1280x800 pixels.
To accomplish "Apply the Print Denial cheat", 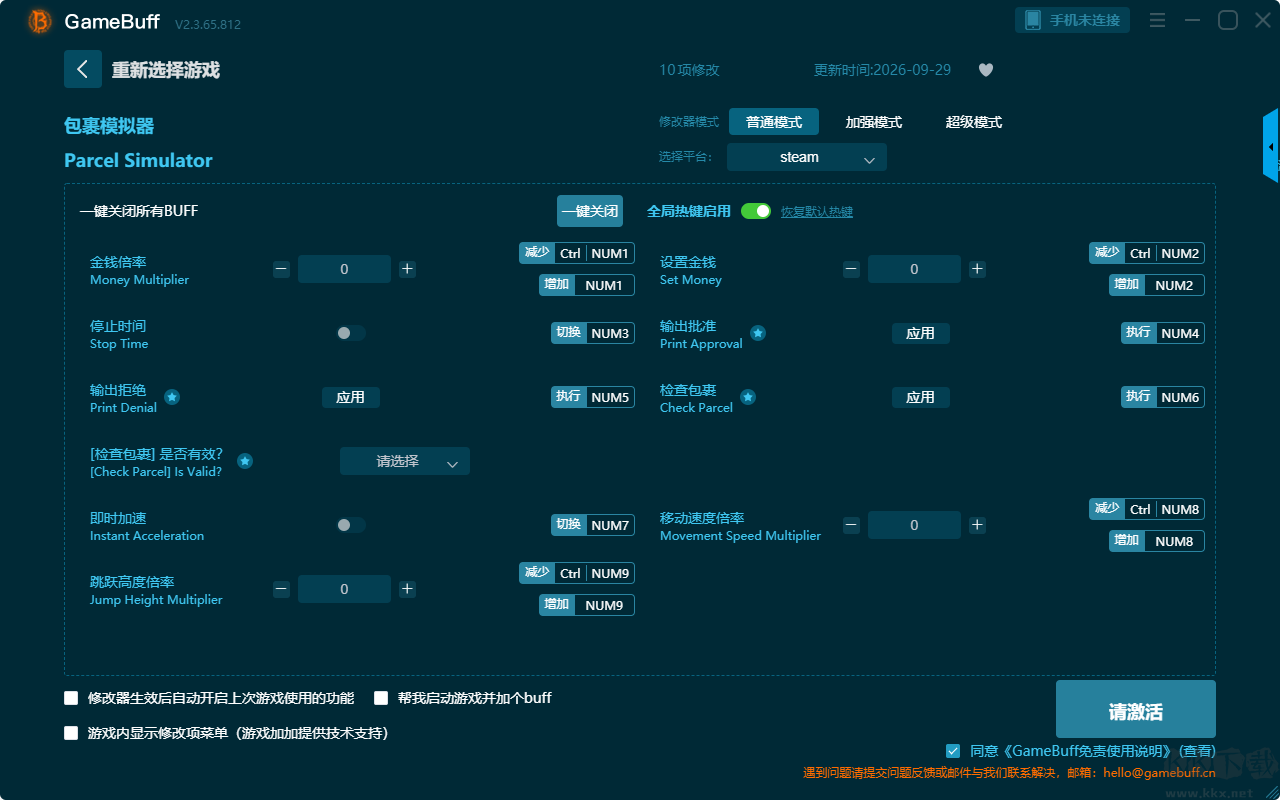I will (x=350, y=397).
